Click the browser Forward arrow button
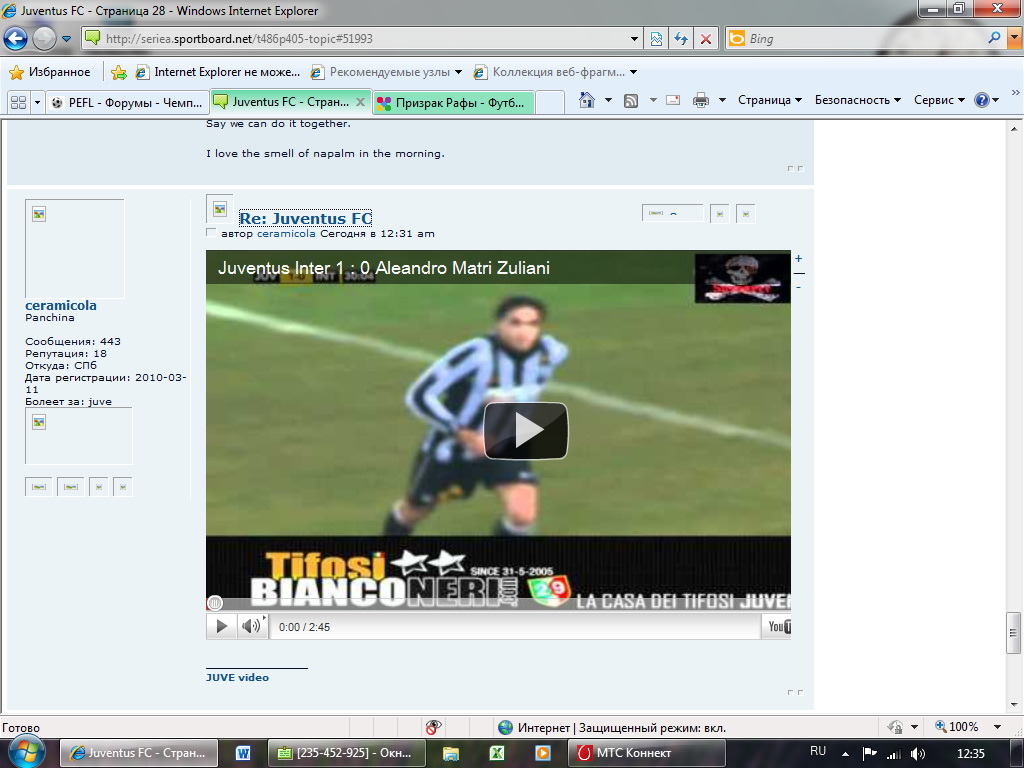The height and width of the screenshot is (768, 1024). click(44, 39)
